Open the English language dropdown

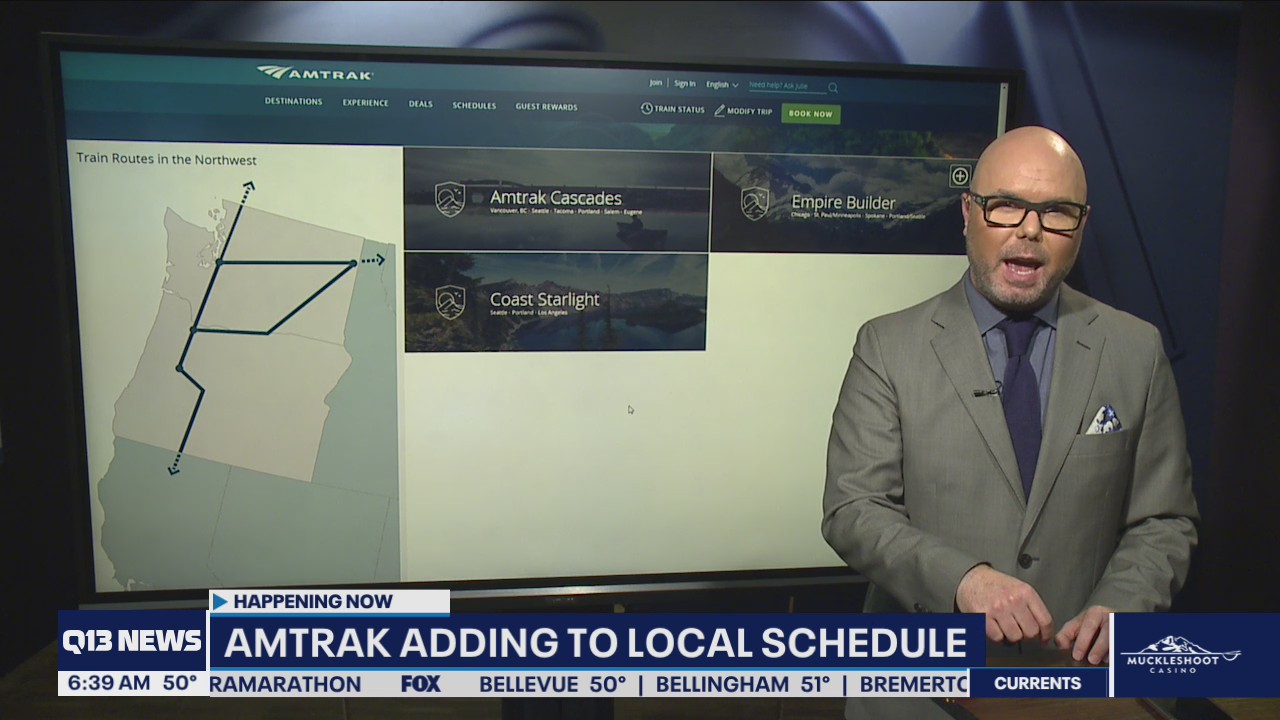[721, 84]
